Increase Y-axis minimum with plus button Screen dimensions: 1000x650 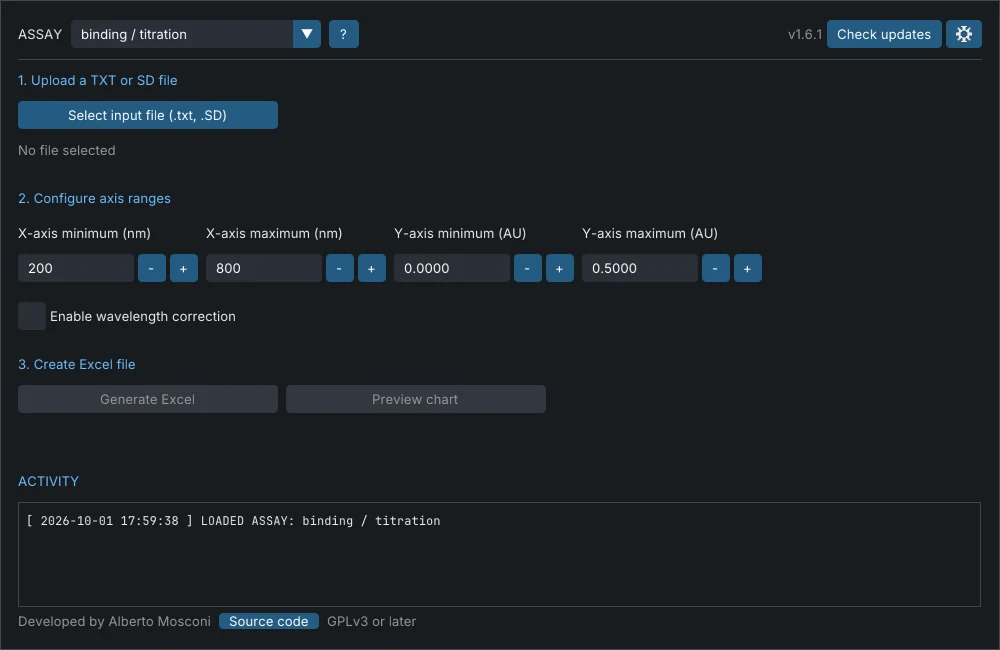(560, 268)
